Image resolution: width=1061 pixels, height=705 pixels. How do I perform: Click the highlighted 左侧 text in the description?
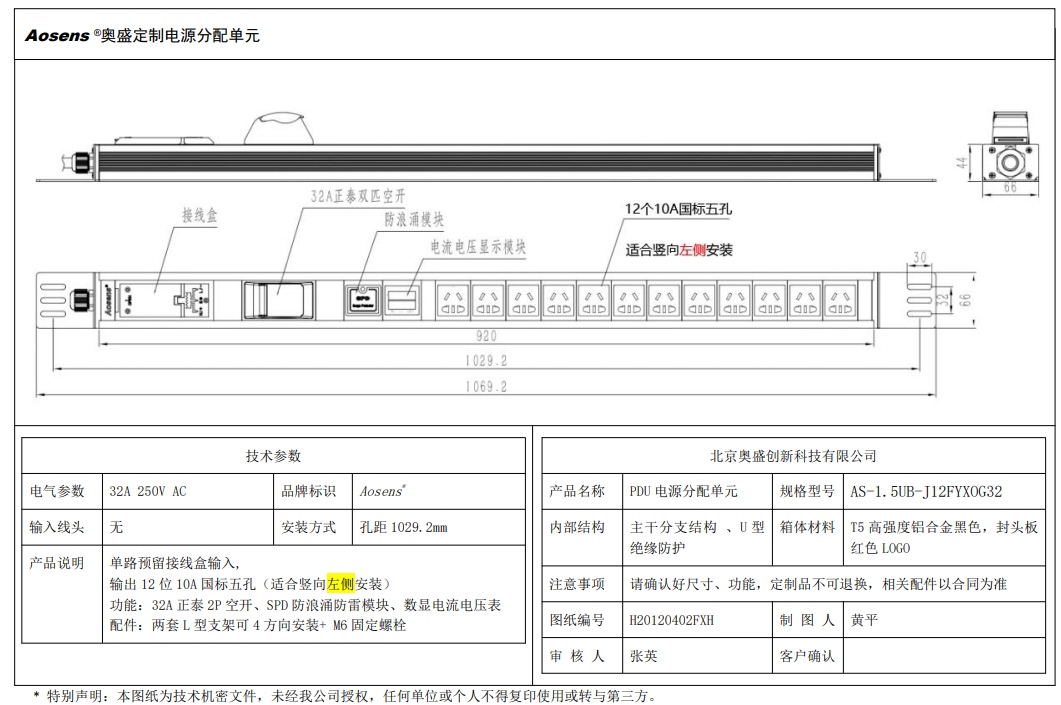(341, 584)
